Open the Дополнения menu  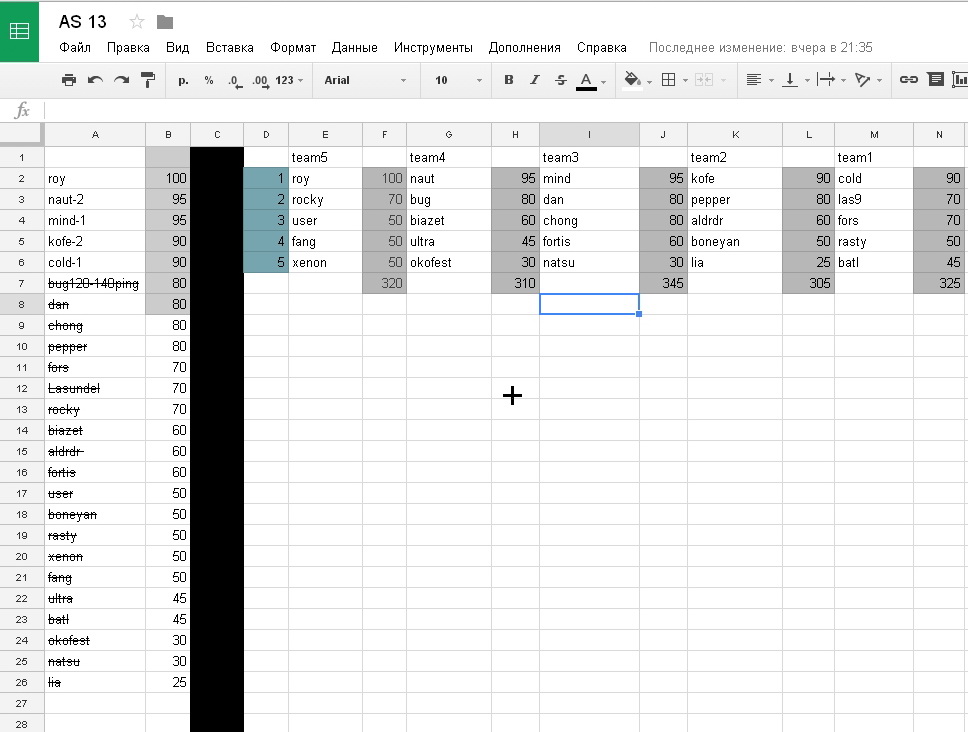524,48
